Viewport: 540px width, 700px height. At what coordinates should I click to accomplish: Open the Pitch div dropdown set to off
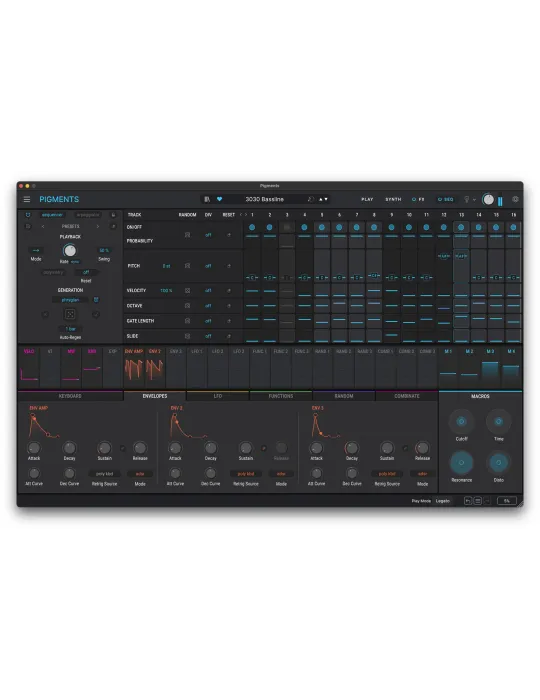point(208,266)
